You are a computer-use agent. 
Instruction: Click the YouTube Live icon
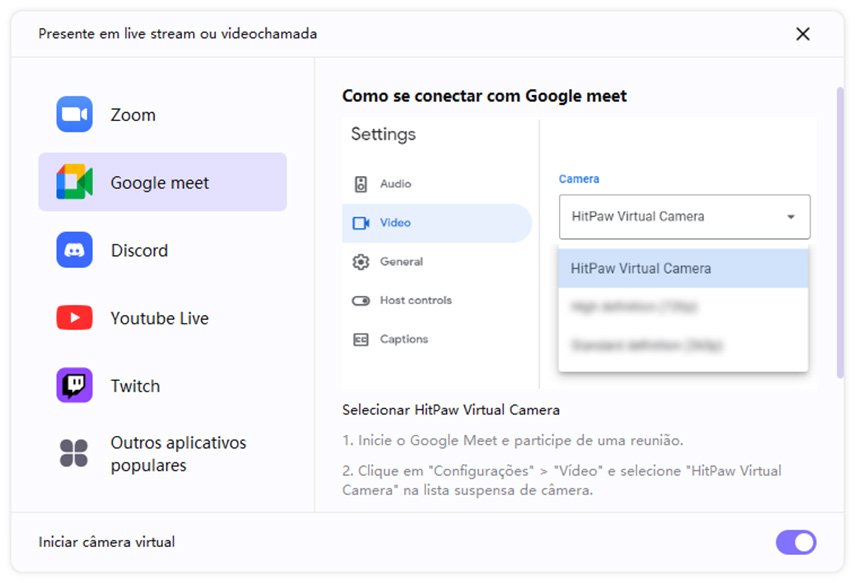(73, 317)
